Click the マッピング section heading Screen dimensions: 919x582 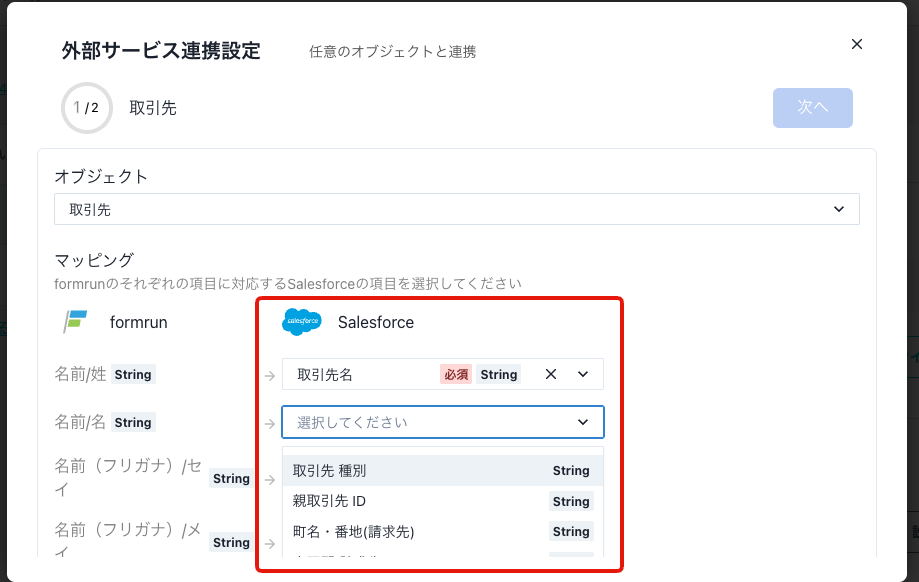[x=94, y=260]
